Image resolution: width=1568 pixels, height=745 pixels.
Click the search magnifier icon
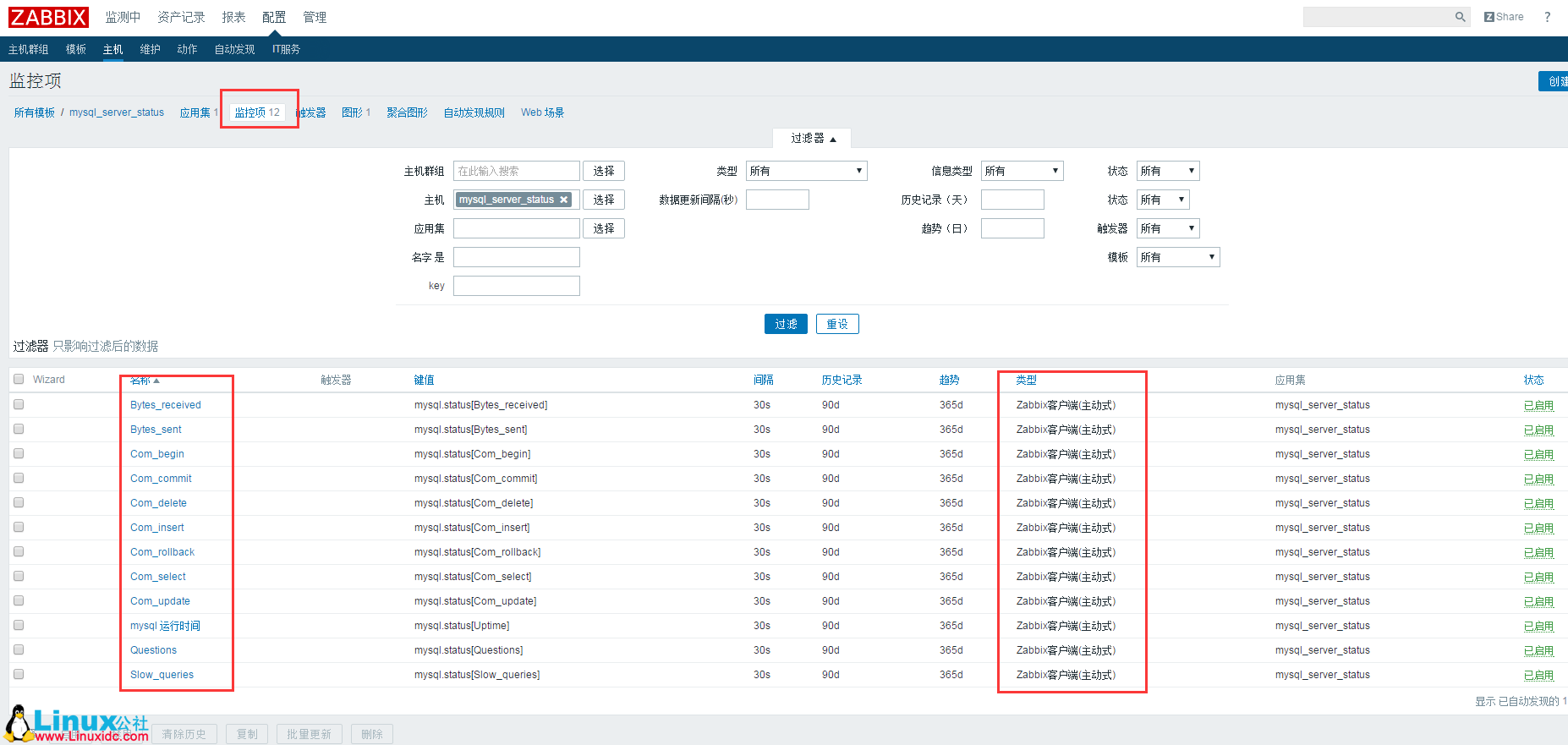[1460, 17]
